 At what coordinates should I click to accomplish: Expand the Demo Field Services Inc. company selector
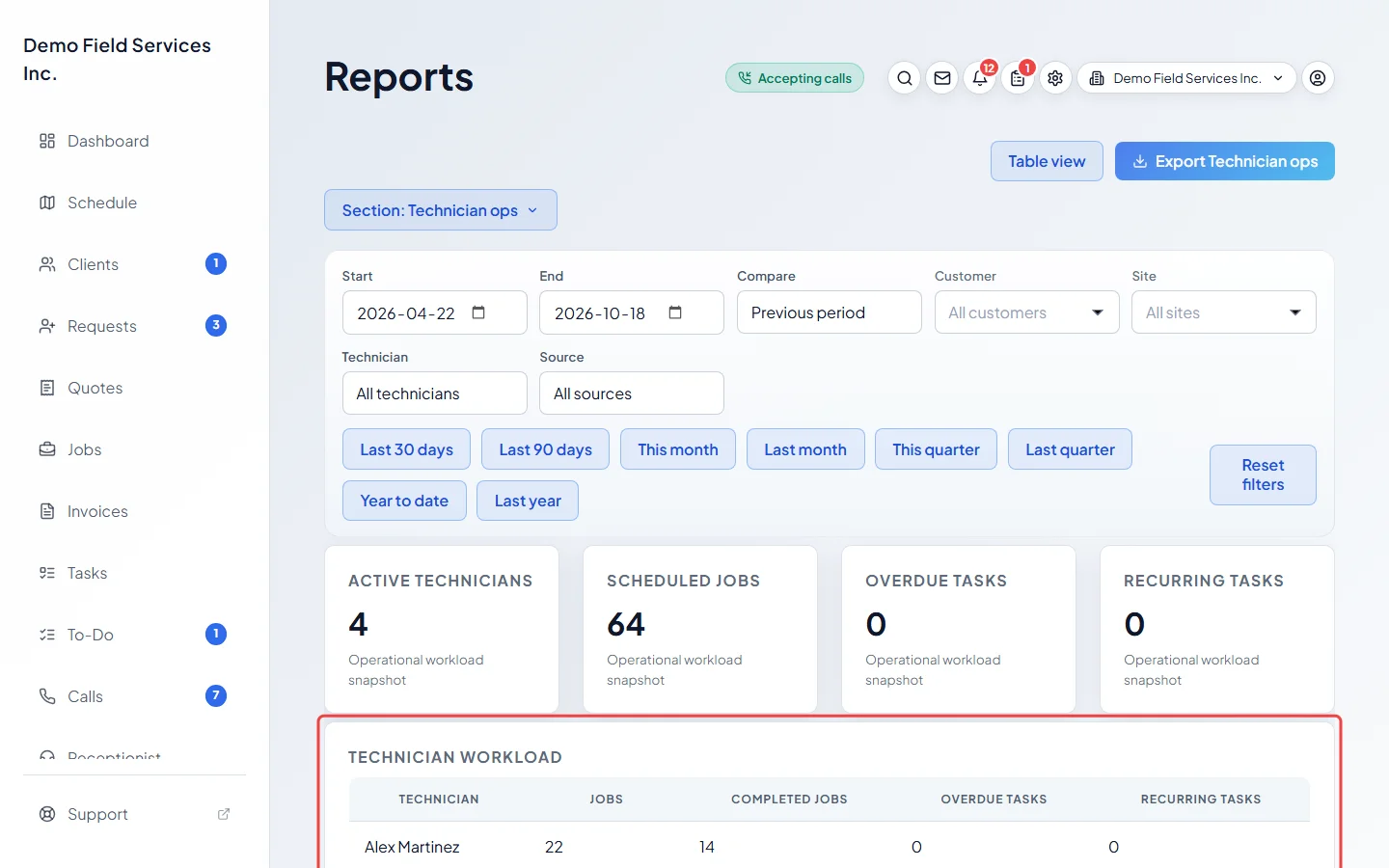pos(1186,78)
